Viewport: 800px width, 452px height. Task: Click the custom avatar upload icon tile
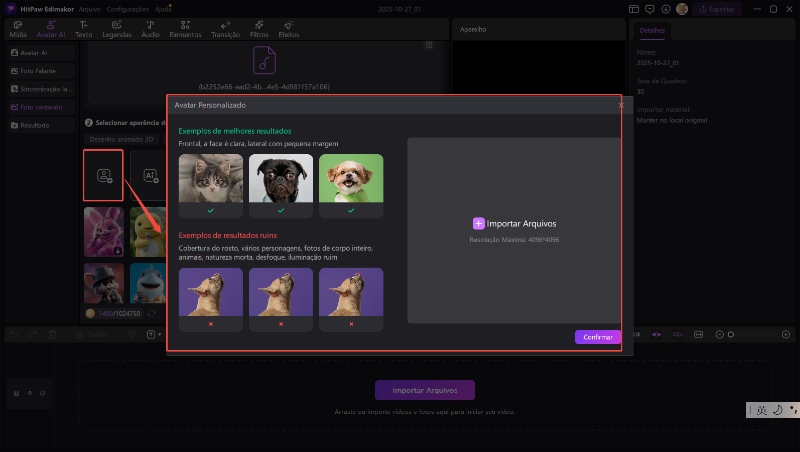pos(103,175)
